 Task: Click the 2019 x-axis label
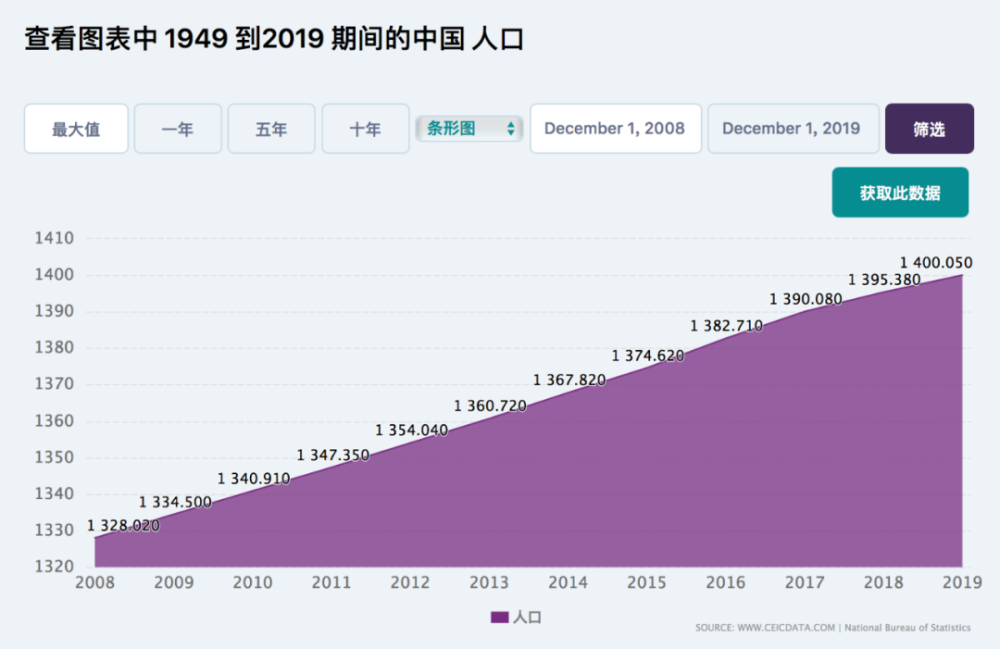962,582
